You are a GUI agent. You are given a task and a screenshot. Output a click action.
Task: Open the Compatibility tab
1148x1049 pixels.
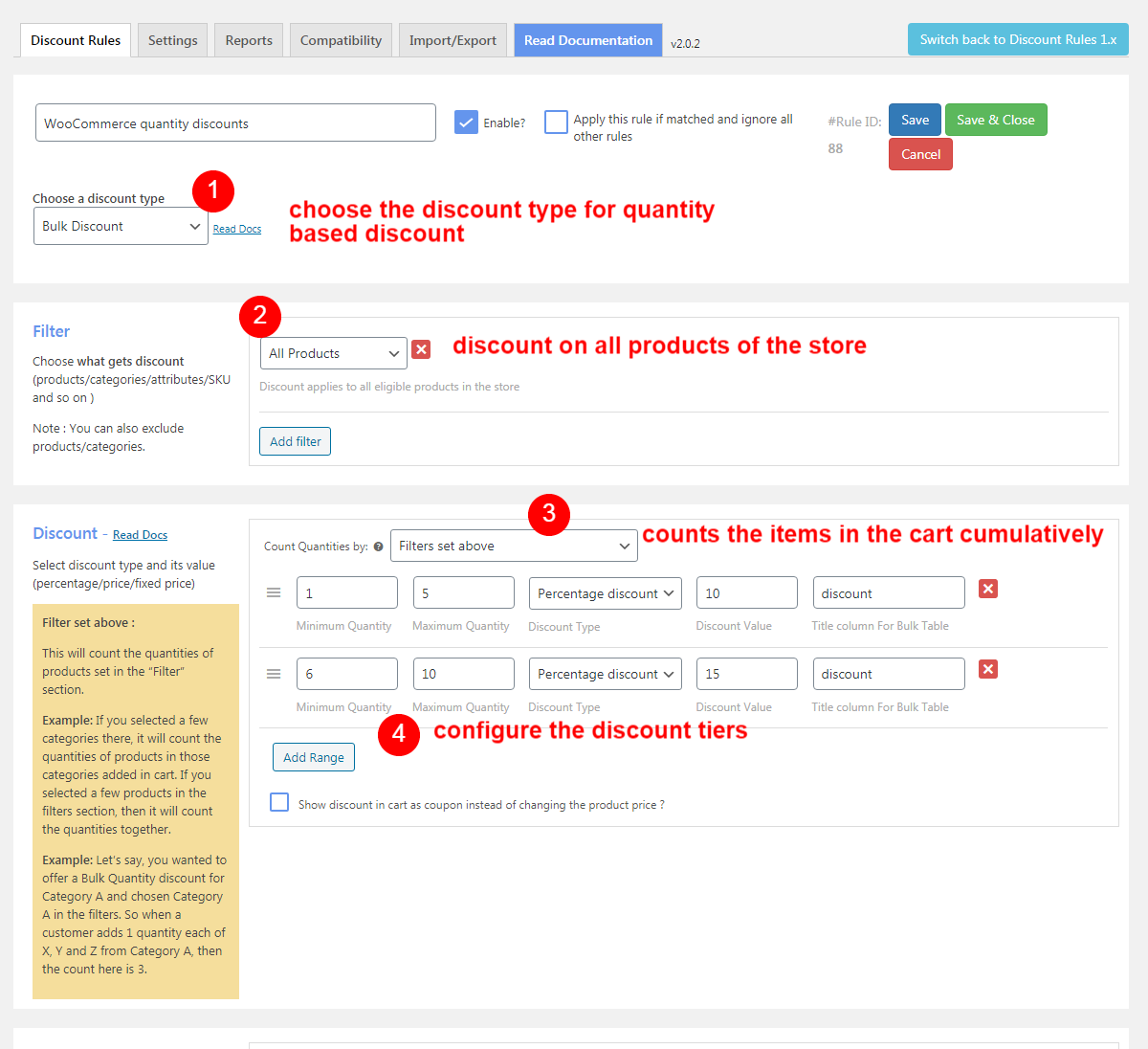[340, 39]
